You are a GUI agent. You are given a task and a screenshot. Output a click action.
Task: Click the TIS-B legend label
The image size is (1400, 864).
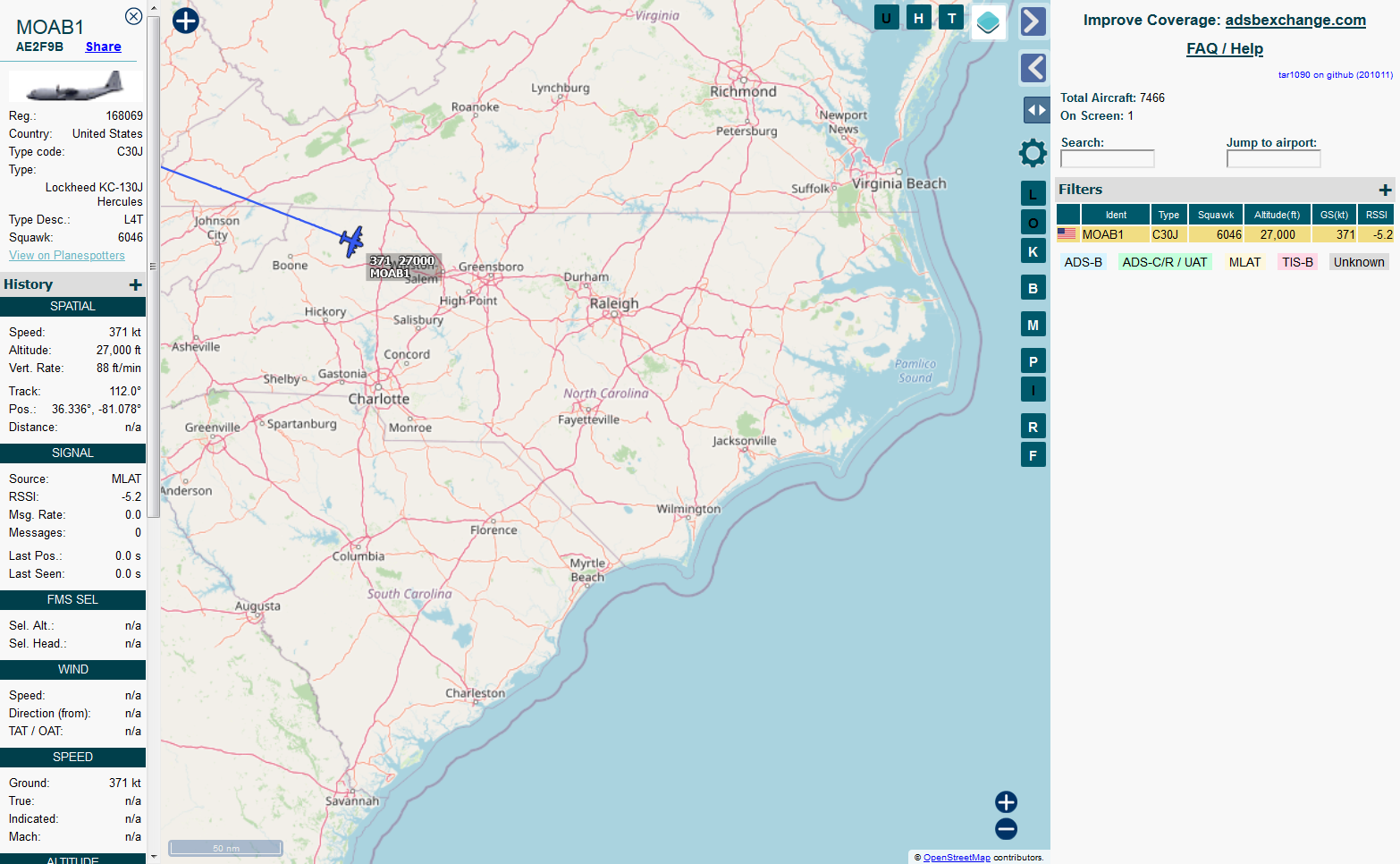[x=1297, y=262]
